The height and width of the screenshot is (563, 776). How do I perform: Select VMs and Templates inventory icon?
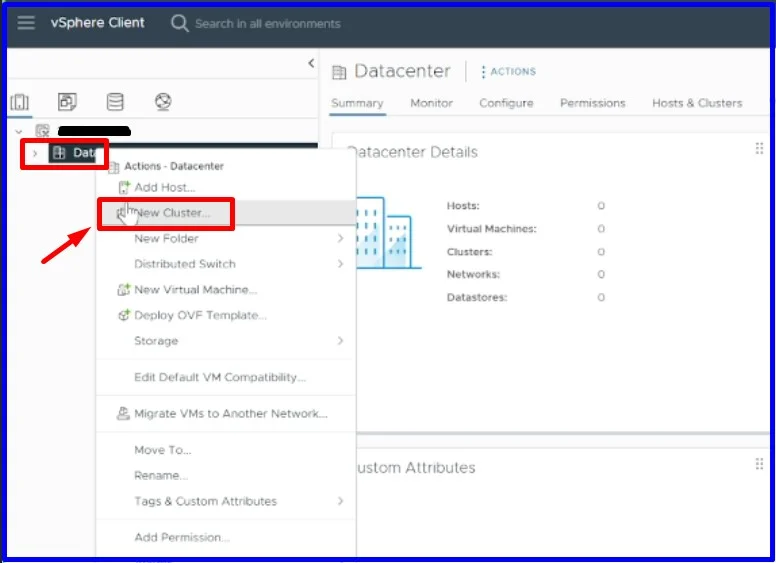point(67,102)
